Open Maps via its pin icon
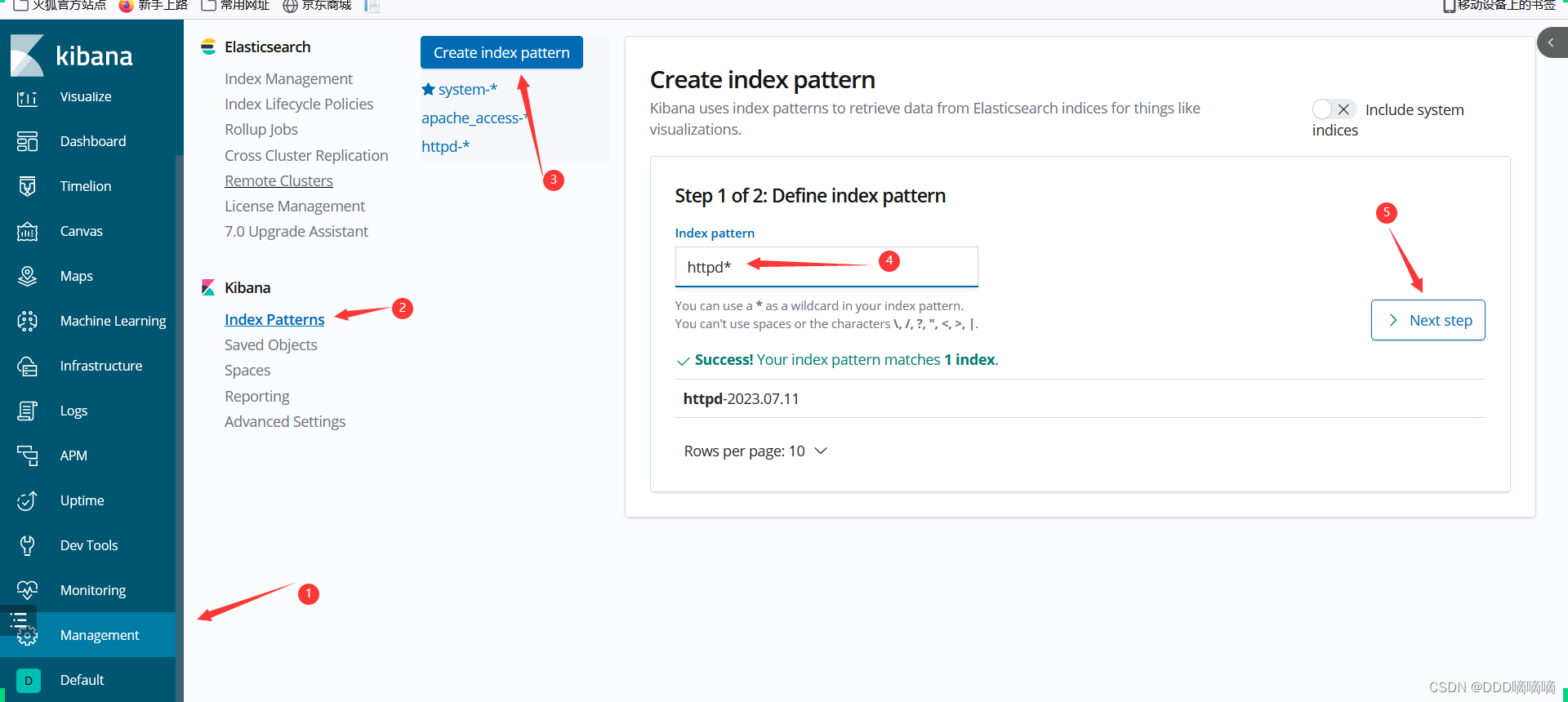Image resolution: width=1568 pixels, height=702 pixels. click(27, 276)
